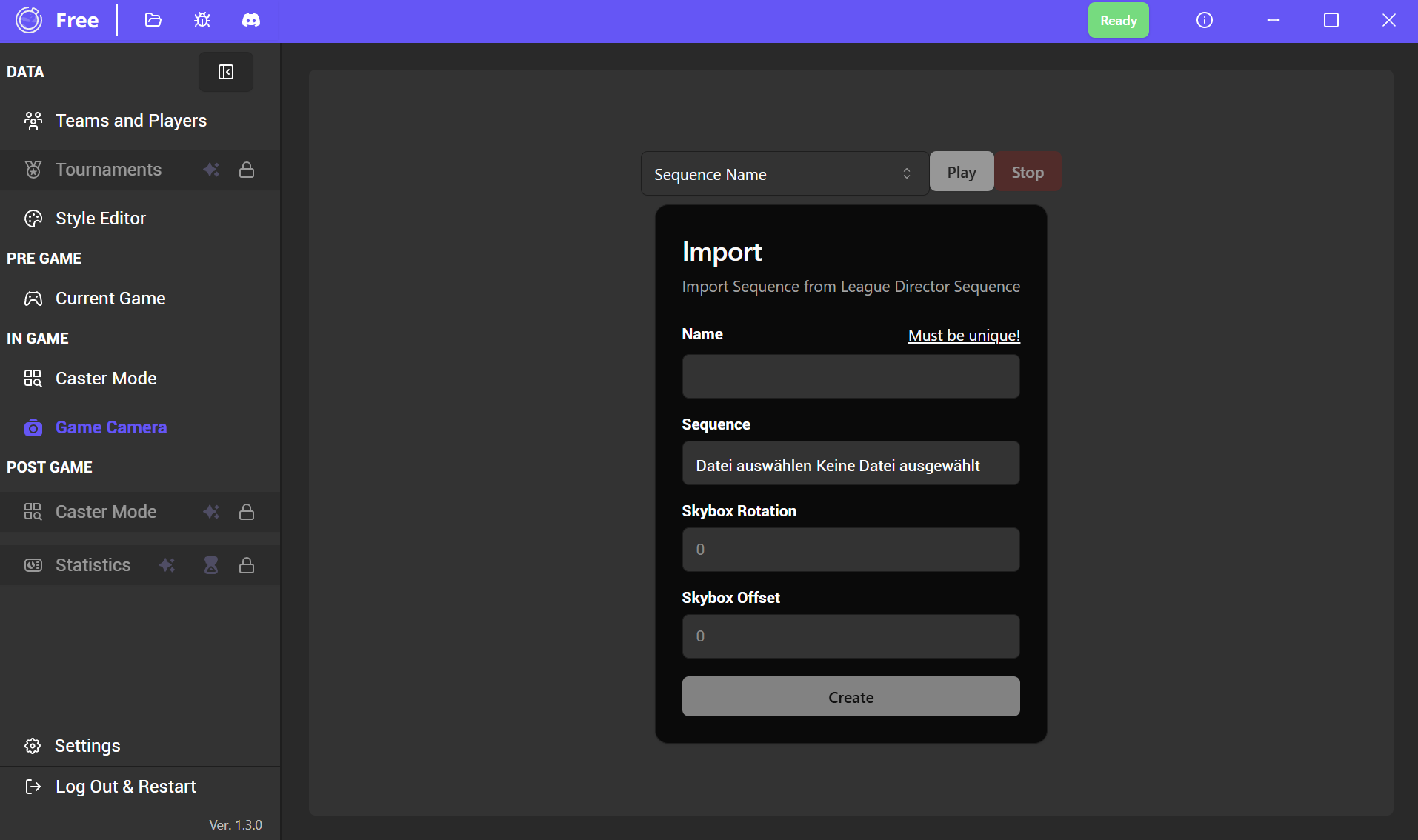Select Current Game in sidebar
The width and height of the screenshot is (1418, 840).
[x=110, y=299]
